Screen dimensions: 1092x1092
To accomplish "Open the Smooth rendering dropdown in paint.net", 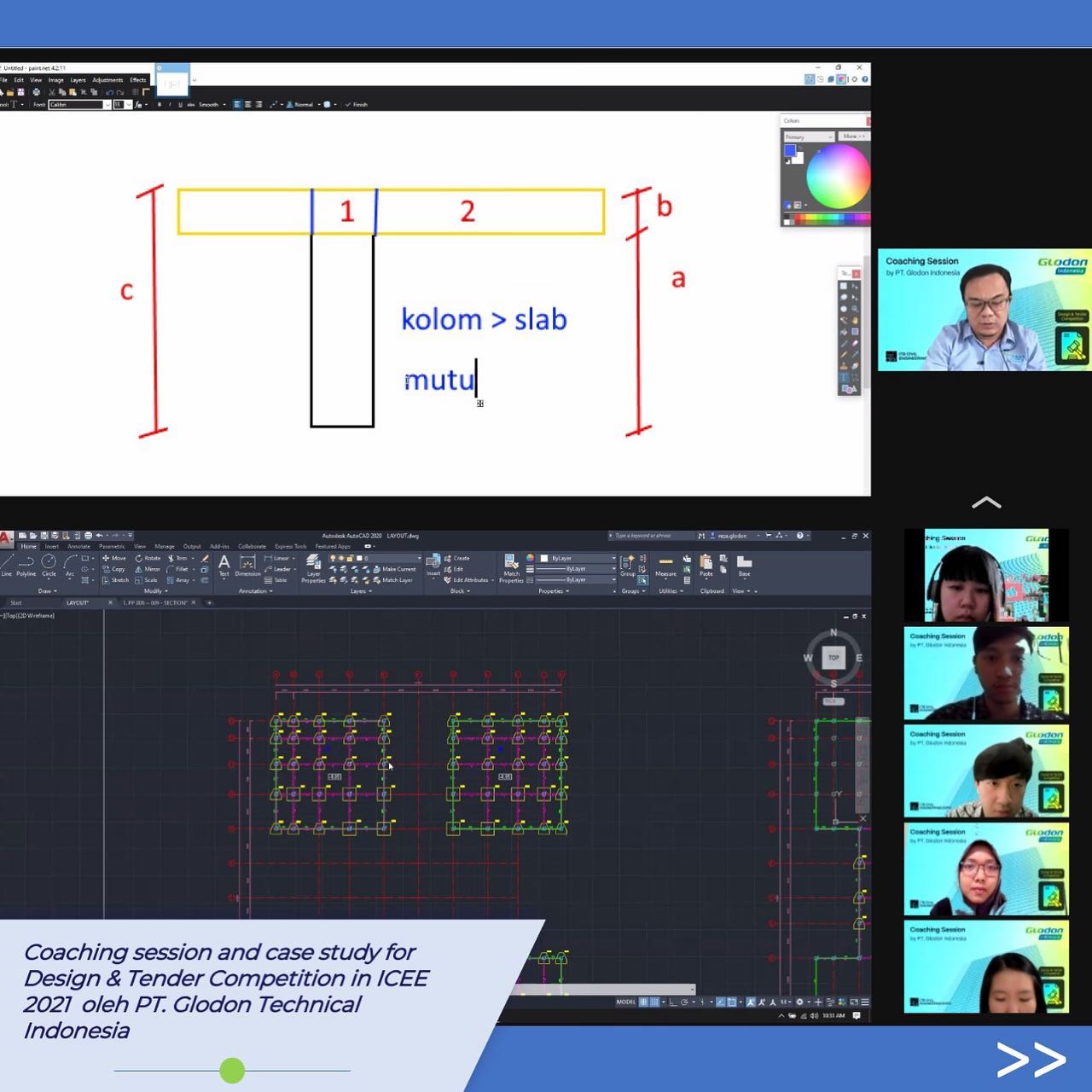I will [212, 105].
